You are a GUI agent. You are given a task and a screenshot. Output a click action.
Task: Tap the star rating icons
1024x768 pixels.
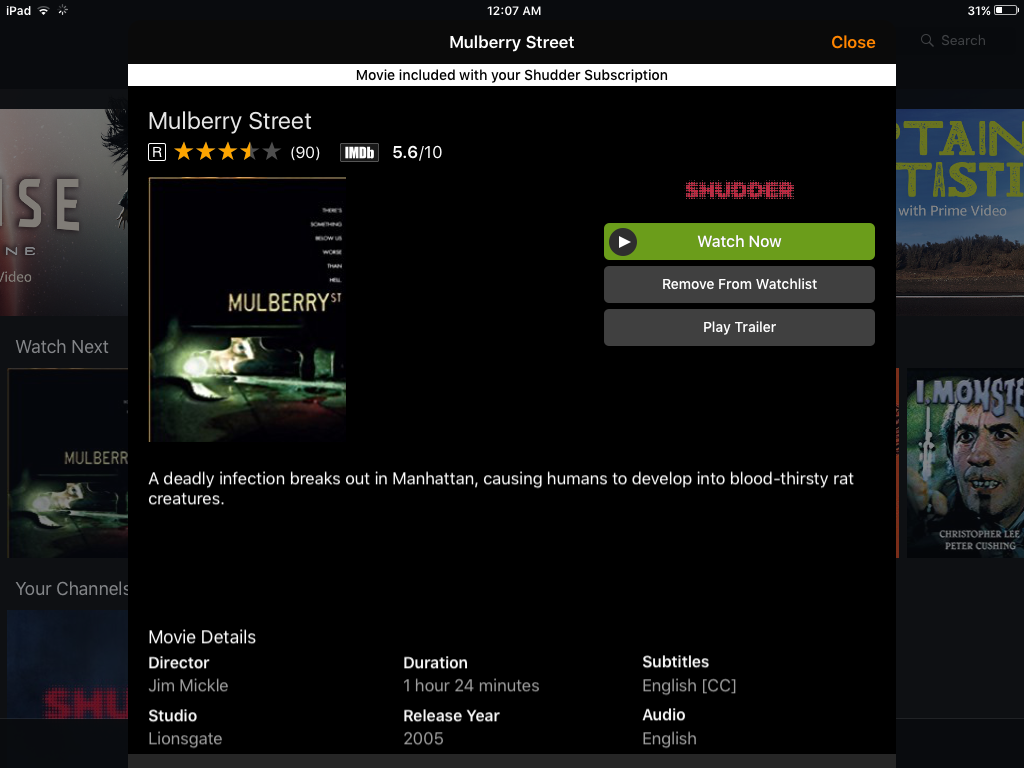(227, 152)
